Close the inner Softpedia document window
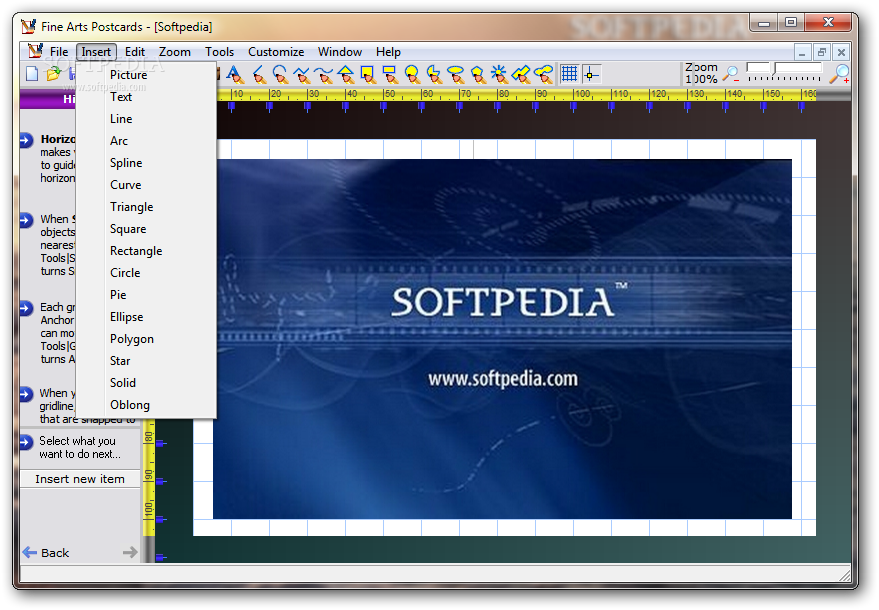This screenshot has height=610, width=879. pos(841,52)
